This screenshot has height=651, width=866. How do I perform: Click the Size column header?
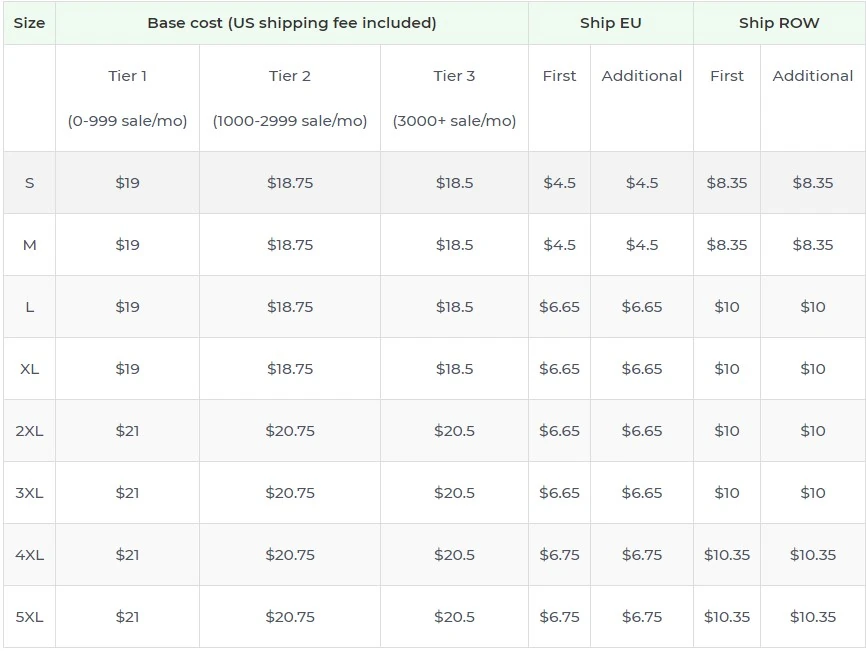29,22
